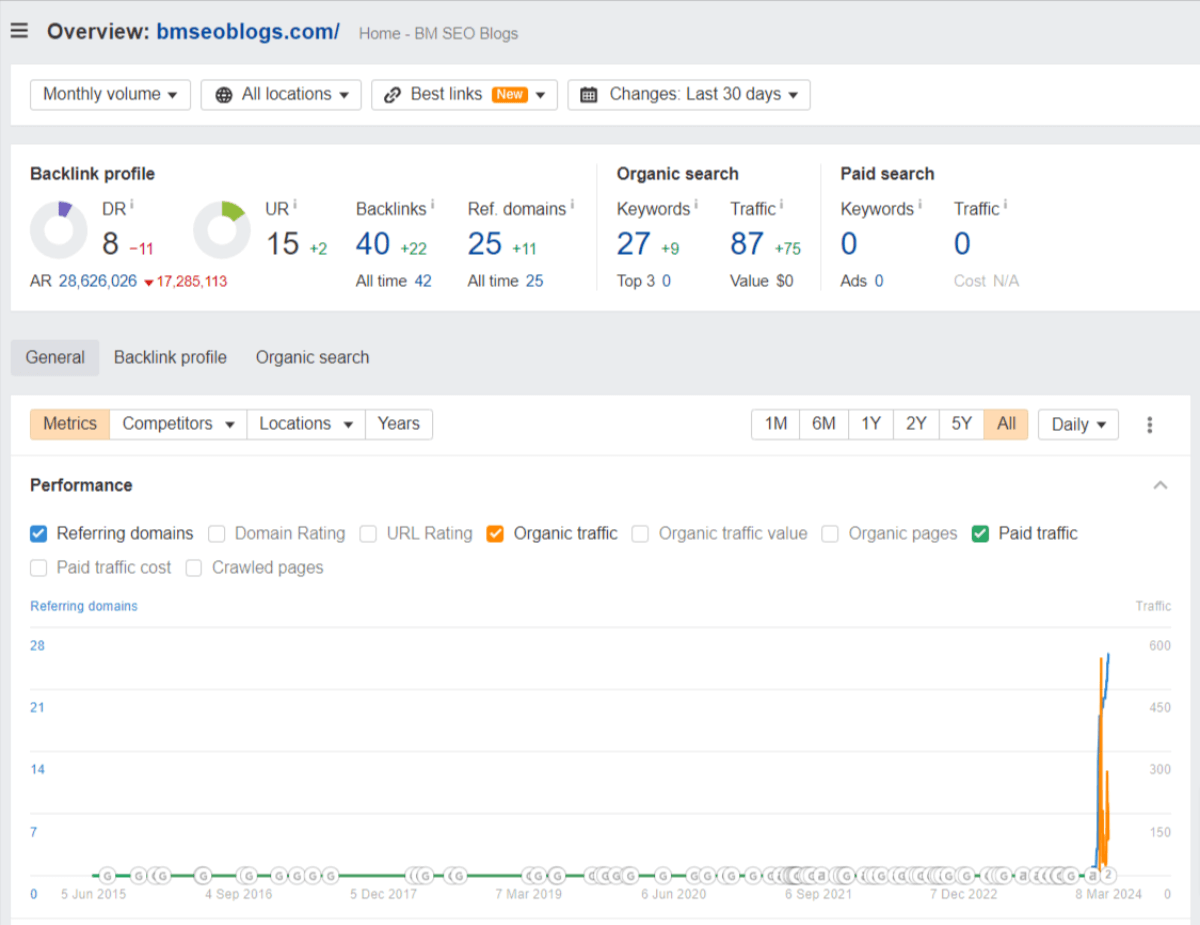1200x925 pixels.
Task: Click the Organic search Keywords info icon
Action: 696,204
